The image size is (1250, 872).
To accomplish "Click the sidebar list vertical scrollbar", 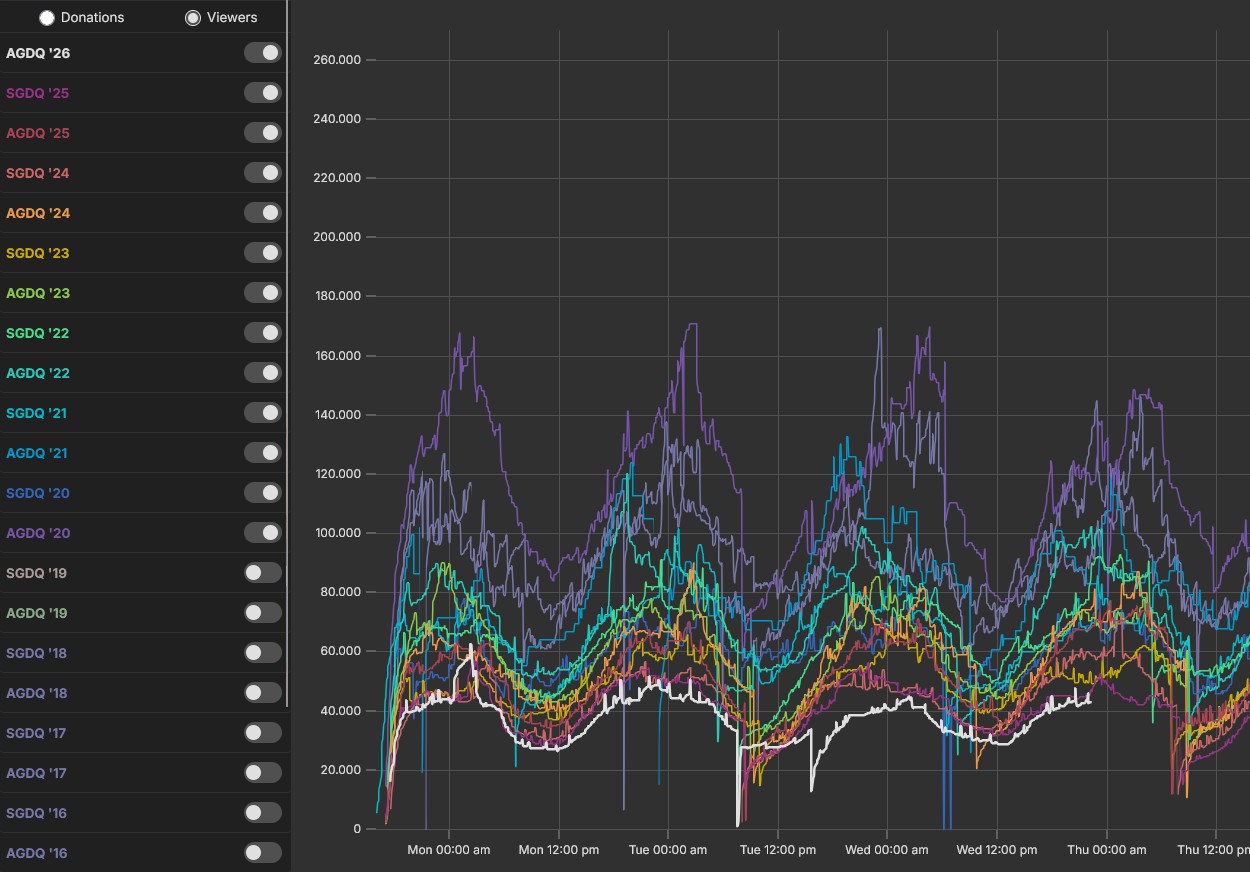I will [288, 353].
